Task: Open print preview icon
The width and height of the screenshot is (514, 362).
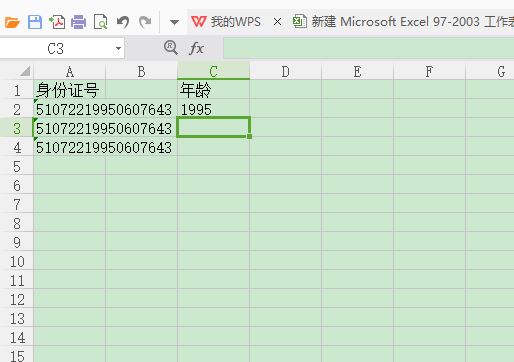Action: click(x=100, y=22)
